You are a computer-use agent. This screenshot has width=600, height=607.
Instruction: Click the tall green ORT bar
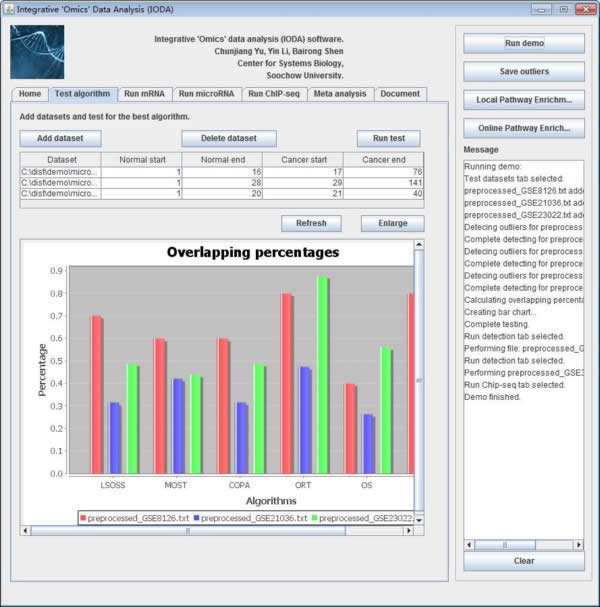[x=322, y=374]
